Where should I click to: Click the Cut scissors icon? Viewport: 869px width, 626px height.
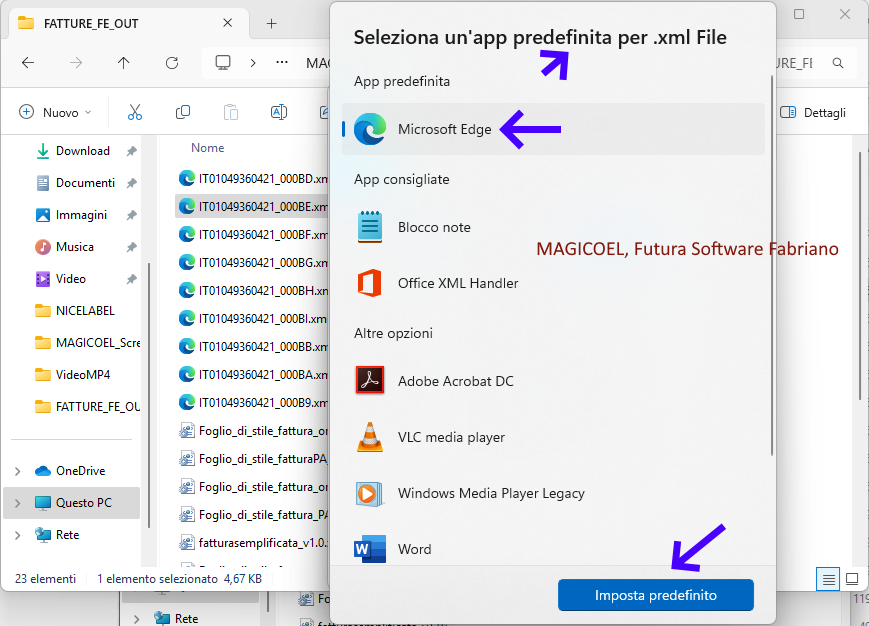coord(135,112)
